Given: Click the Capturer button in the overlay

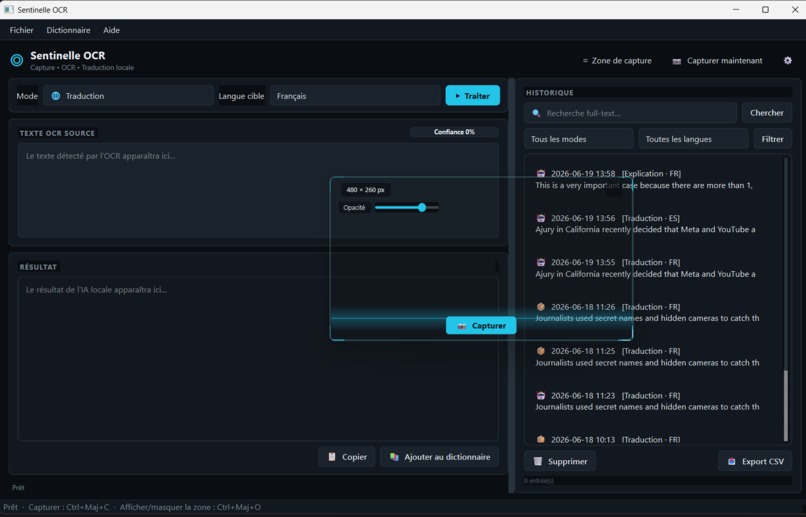Looking at the screenshot, I should click(x=481, y=325).
